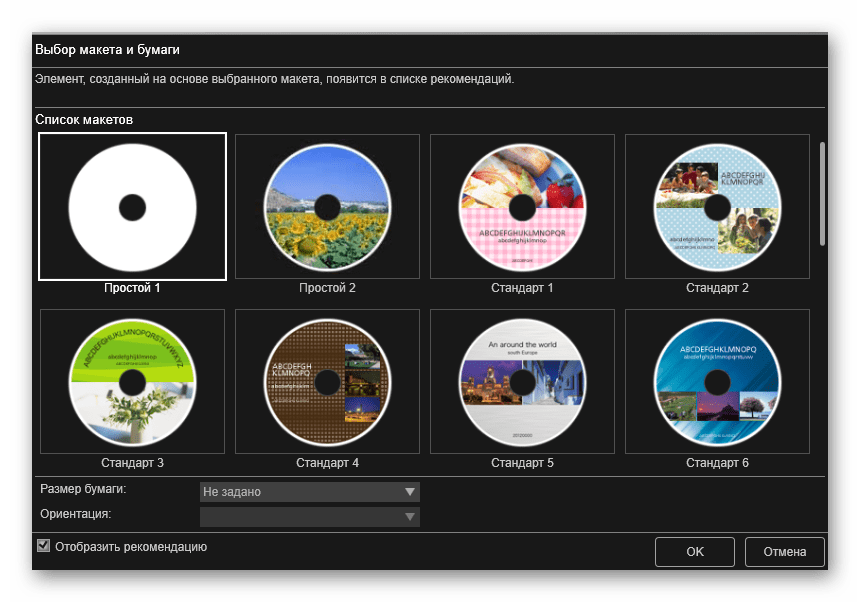Click the Отобразить рекомендацию label text
860x602 pixels.
131,547
